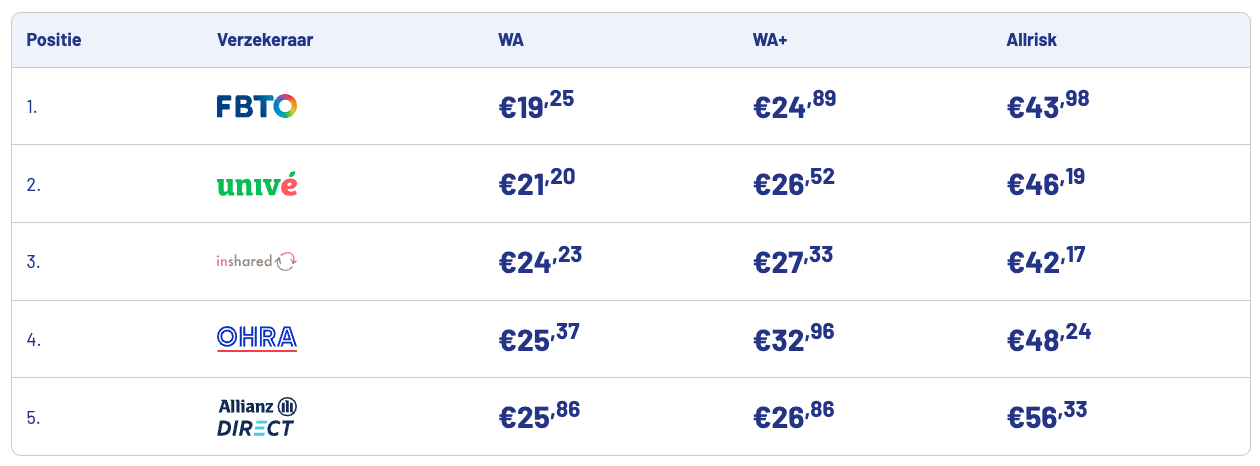
Task: Select the WA+ column header
Action: point(770,40)
